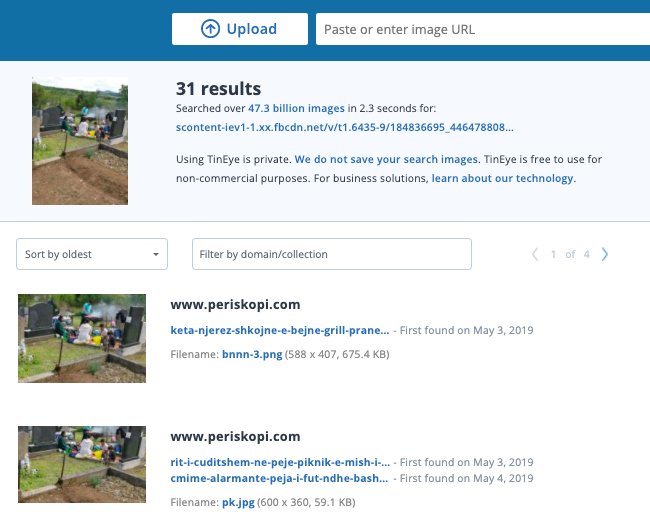Select the second www.periskopi.com heading
This screenshot has width=650, height=524.
coord(235,437)
